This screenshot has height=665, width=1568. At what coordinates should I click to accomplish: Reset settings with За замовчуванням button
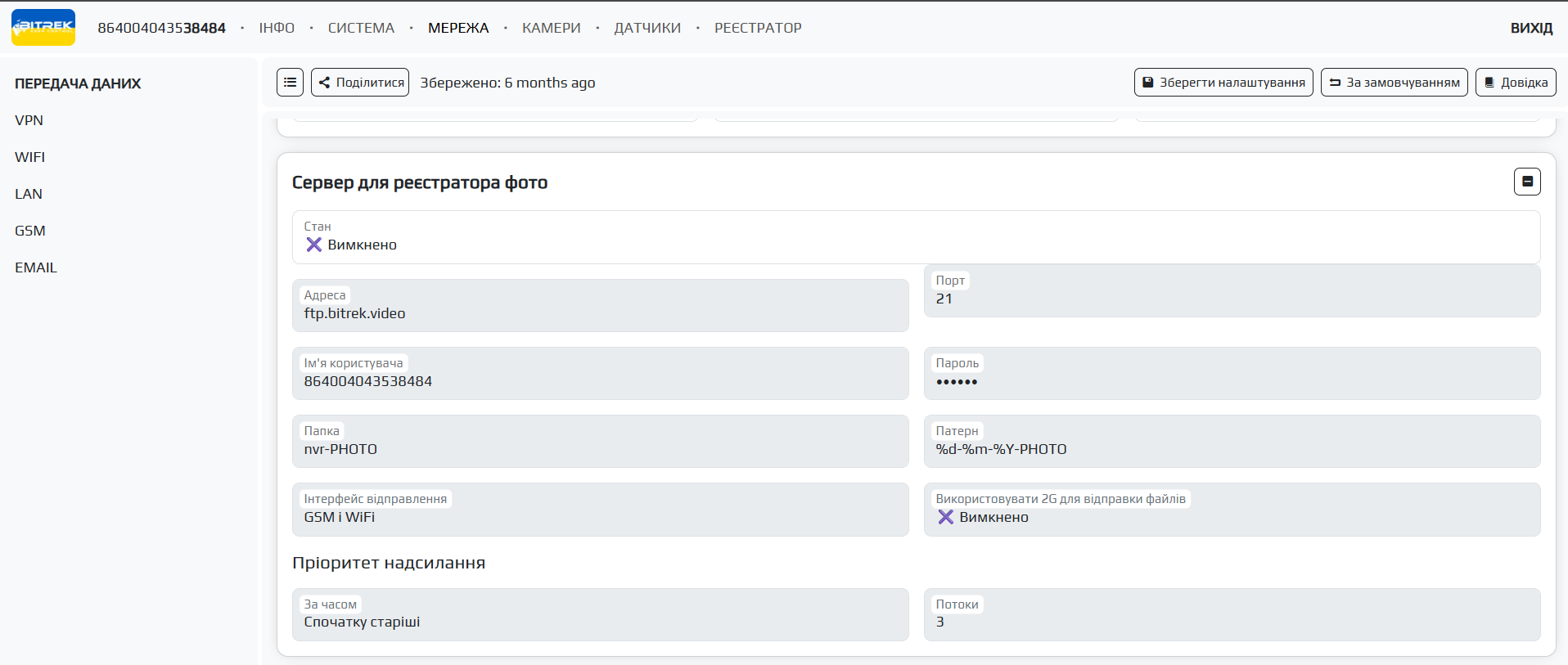click(1394, 83)
